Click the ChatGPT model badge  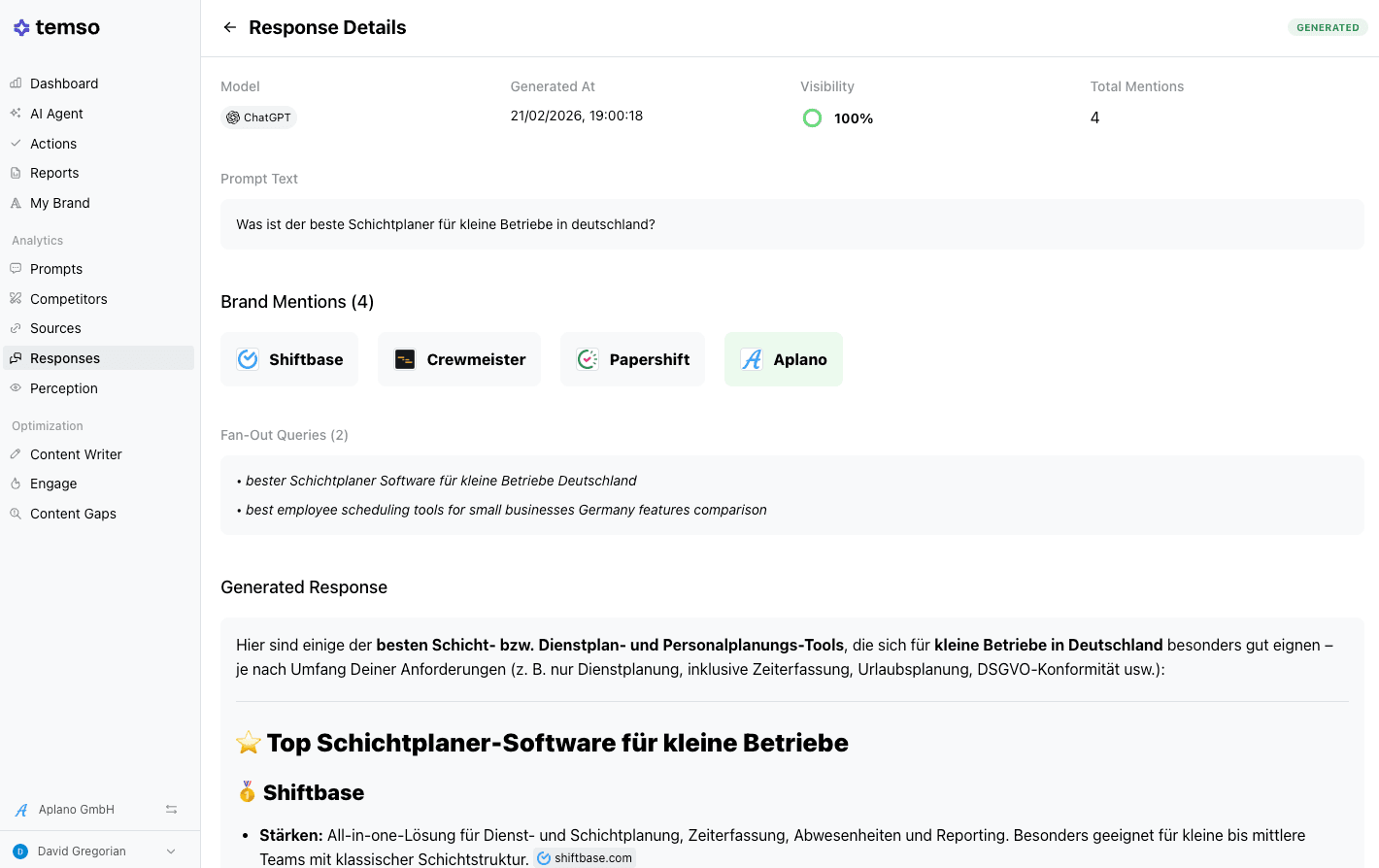pos(258,117)
